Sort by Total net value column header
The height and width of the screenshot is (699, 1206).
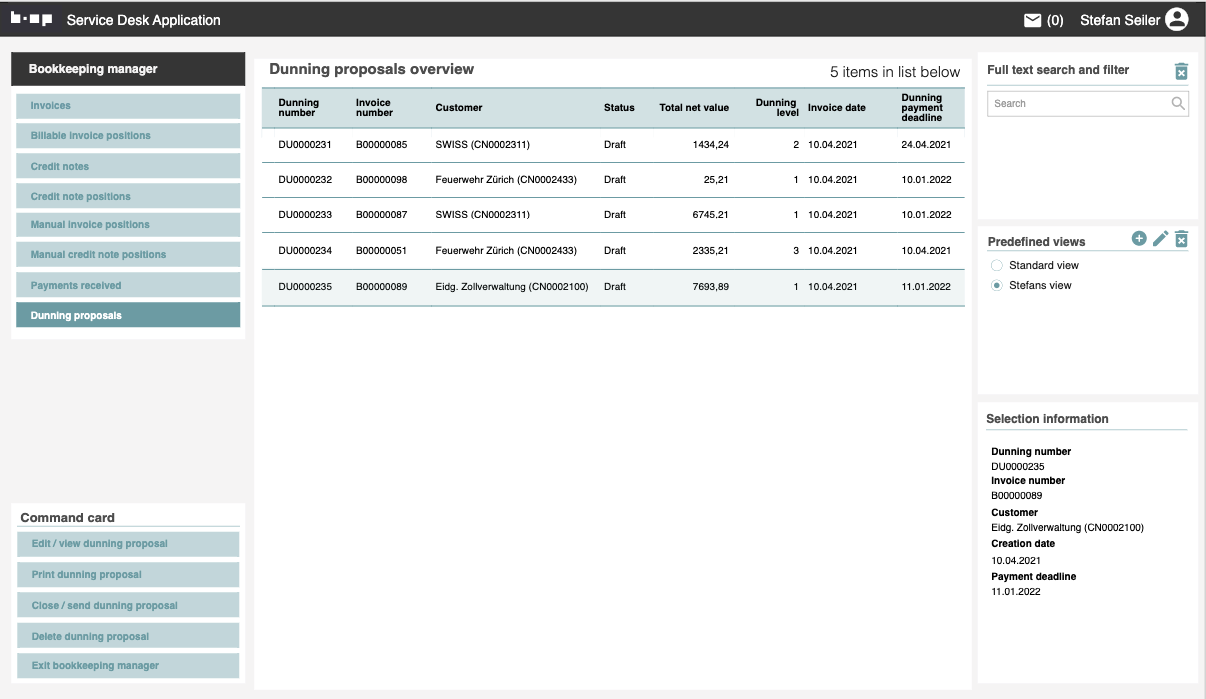[694, 108]
